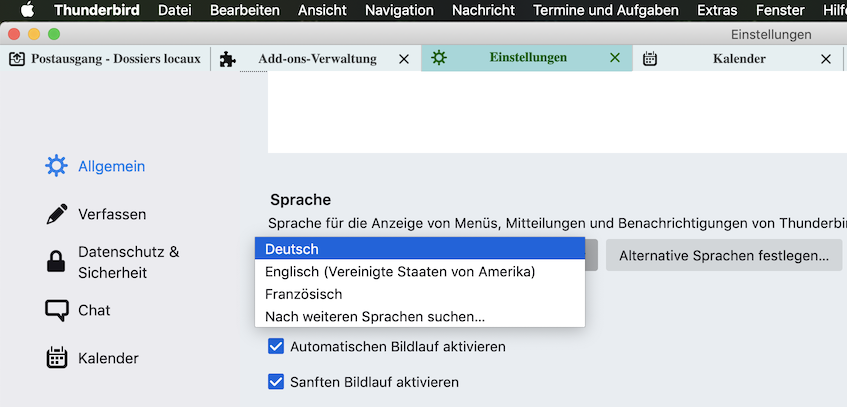Click the Postausgang outbox tab icon
847x407 pixels.
pyautogui.click(x=17, y=59)
